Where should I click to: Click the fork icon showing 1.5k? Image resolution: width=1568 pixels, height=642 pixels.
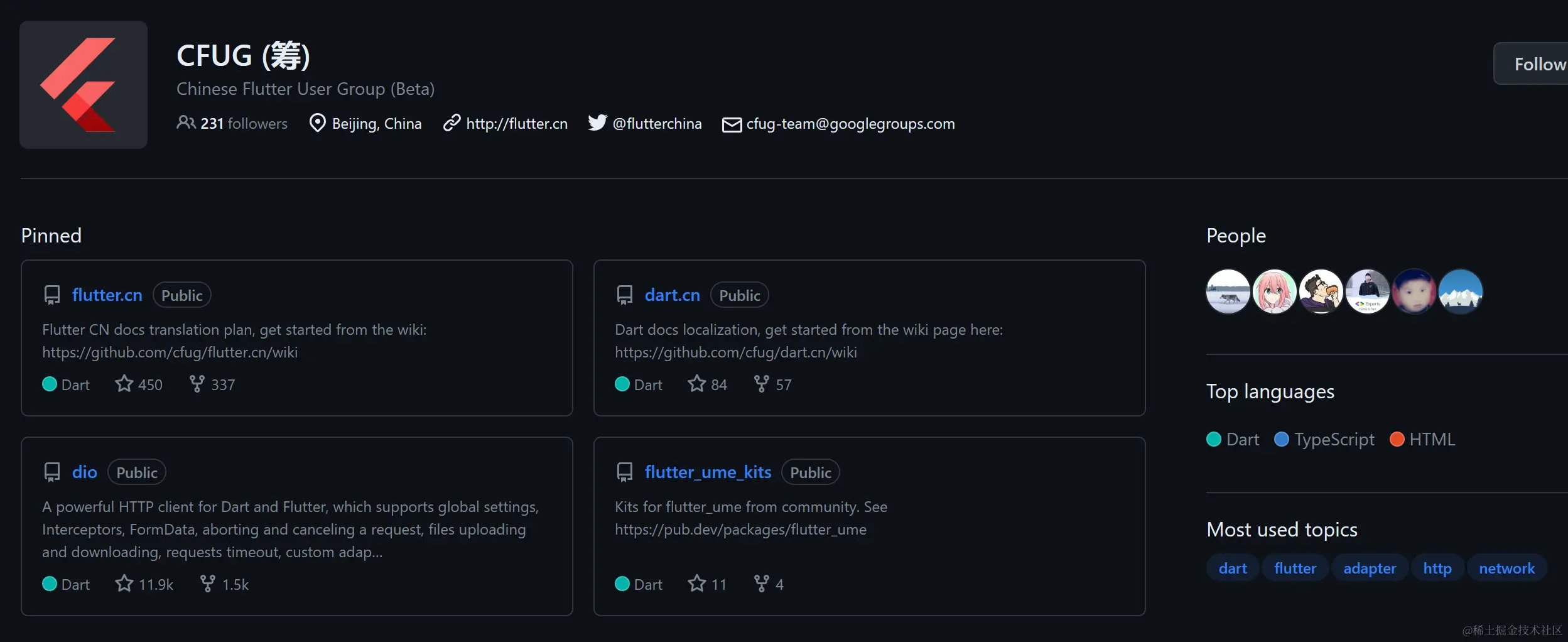(208, 583)
